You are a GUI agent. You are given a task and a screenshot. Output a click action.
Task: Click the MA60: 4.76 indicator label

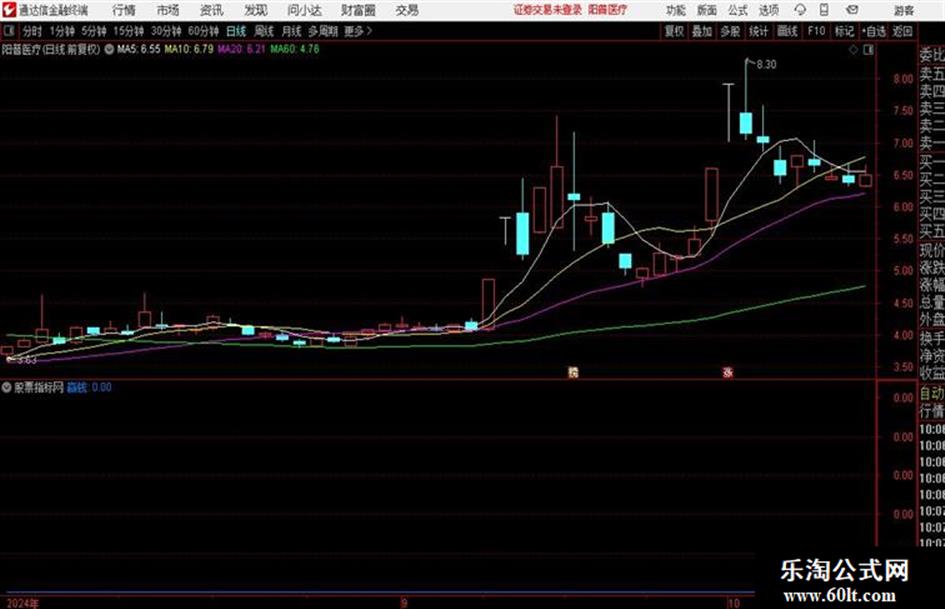tap(295, 49)
